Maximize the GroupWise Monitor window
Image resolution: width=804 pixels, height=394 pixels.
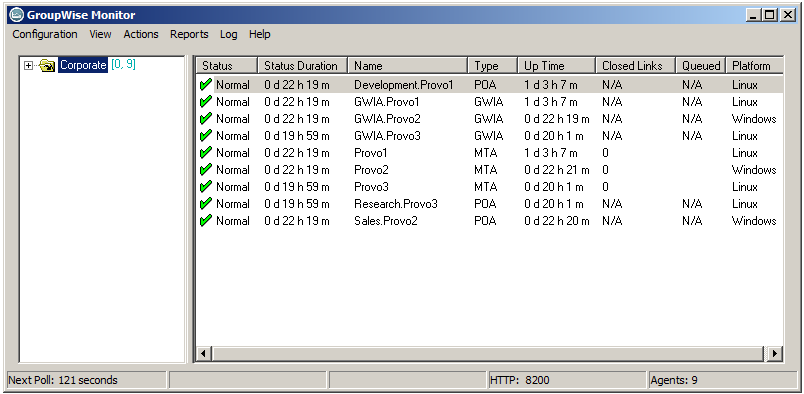click(770, 15)
